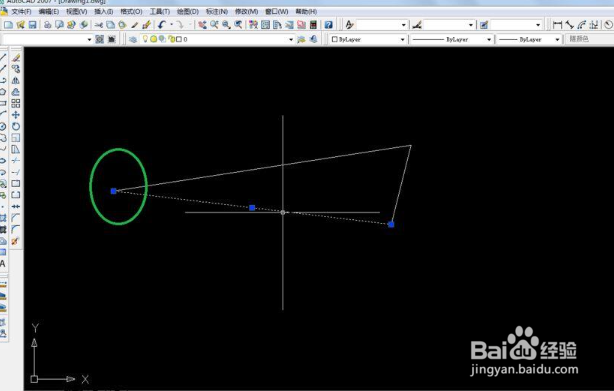The height and width of the screenshot is (391, 614).
Task: Click the Plot printer icon
Action: [x=47, y=25]
